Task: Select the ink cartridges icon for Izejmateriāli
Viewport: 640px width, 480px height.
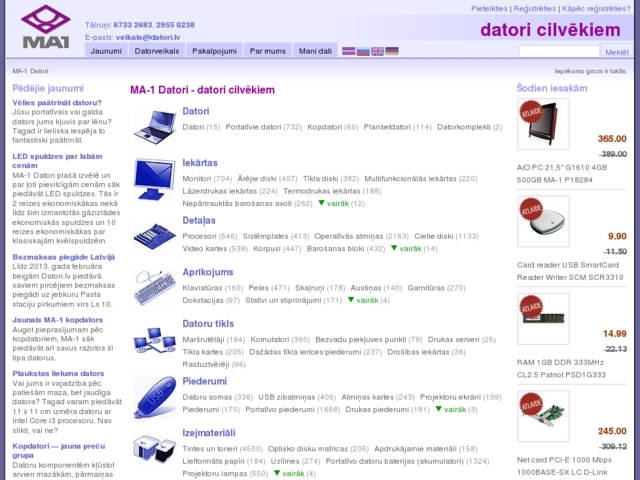Action: tap(154, 449)
